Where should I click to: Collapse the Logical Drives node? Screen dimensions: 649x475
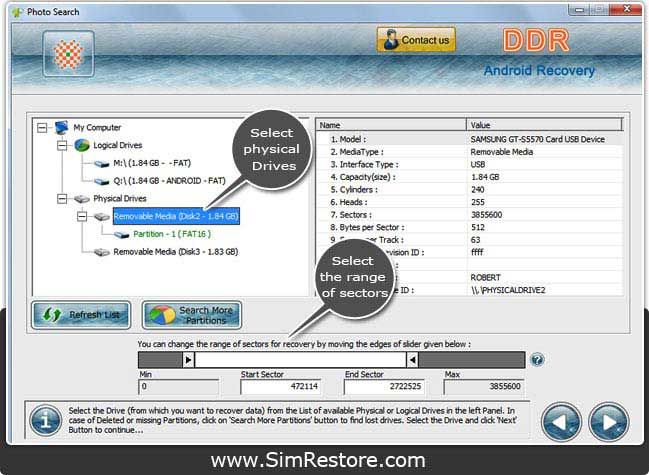[62, 145]
